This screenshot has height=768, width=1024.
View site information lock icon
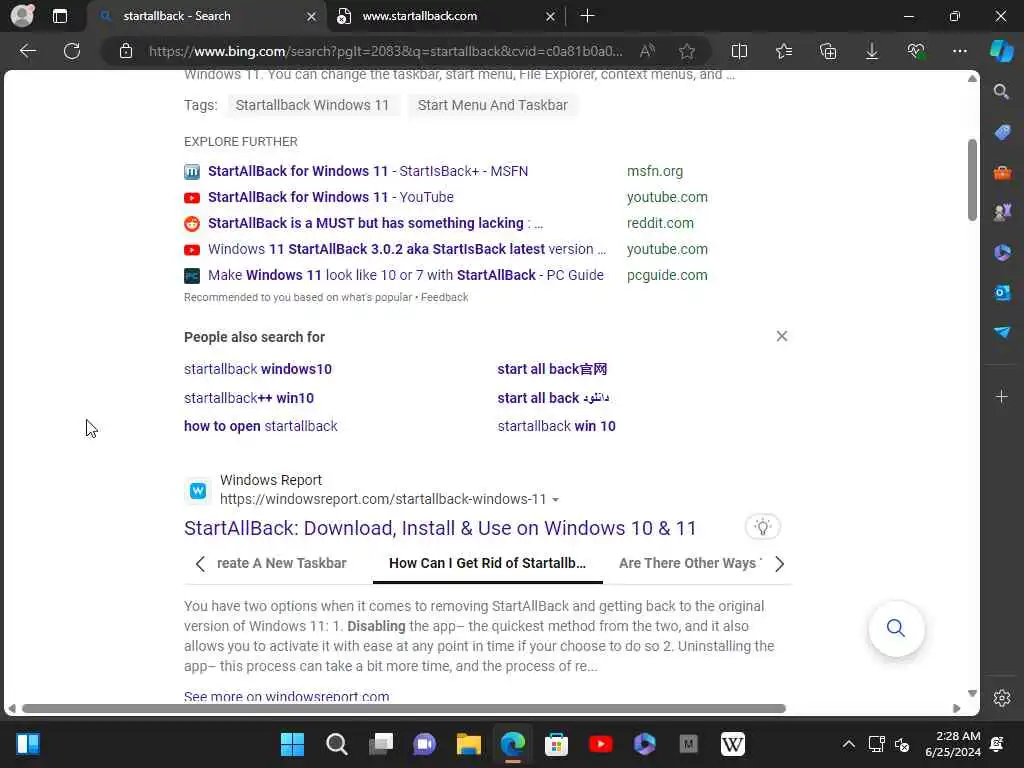click(x=126, y=51)
